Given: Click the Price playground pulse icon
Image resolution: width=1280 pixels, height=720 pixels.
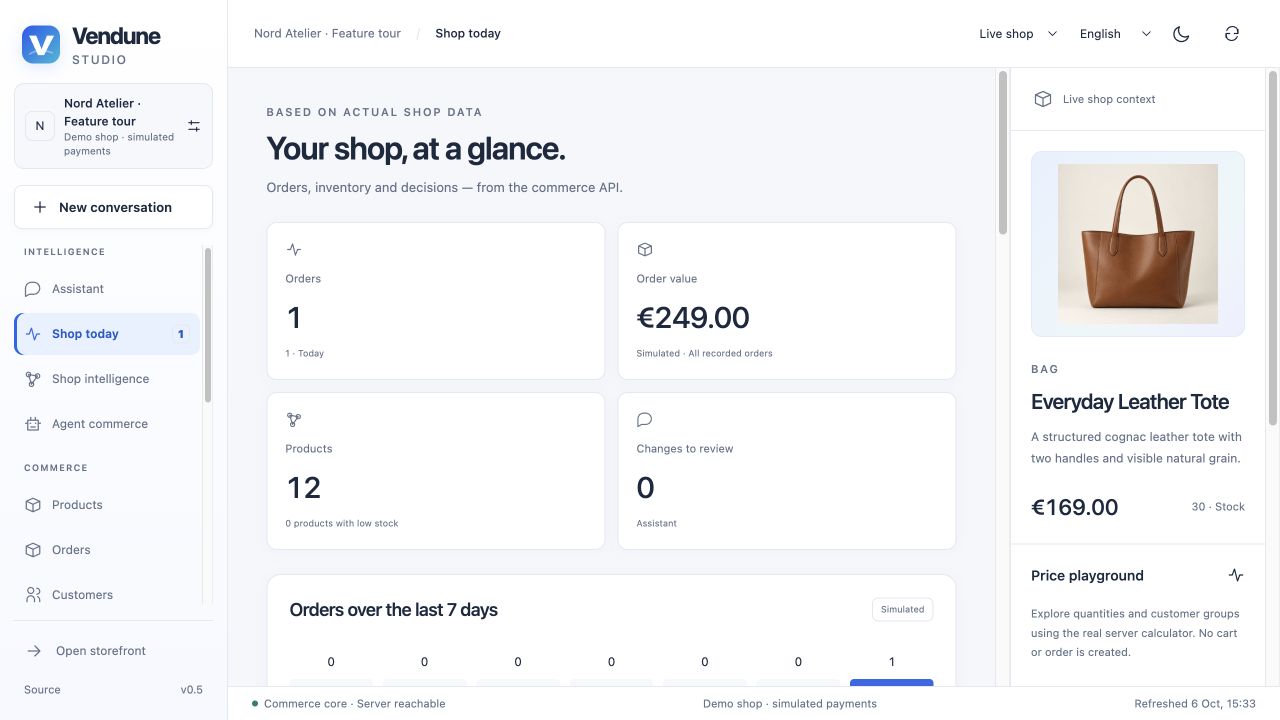Looking at the screenshot, I should click(x=1236, y=575).
